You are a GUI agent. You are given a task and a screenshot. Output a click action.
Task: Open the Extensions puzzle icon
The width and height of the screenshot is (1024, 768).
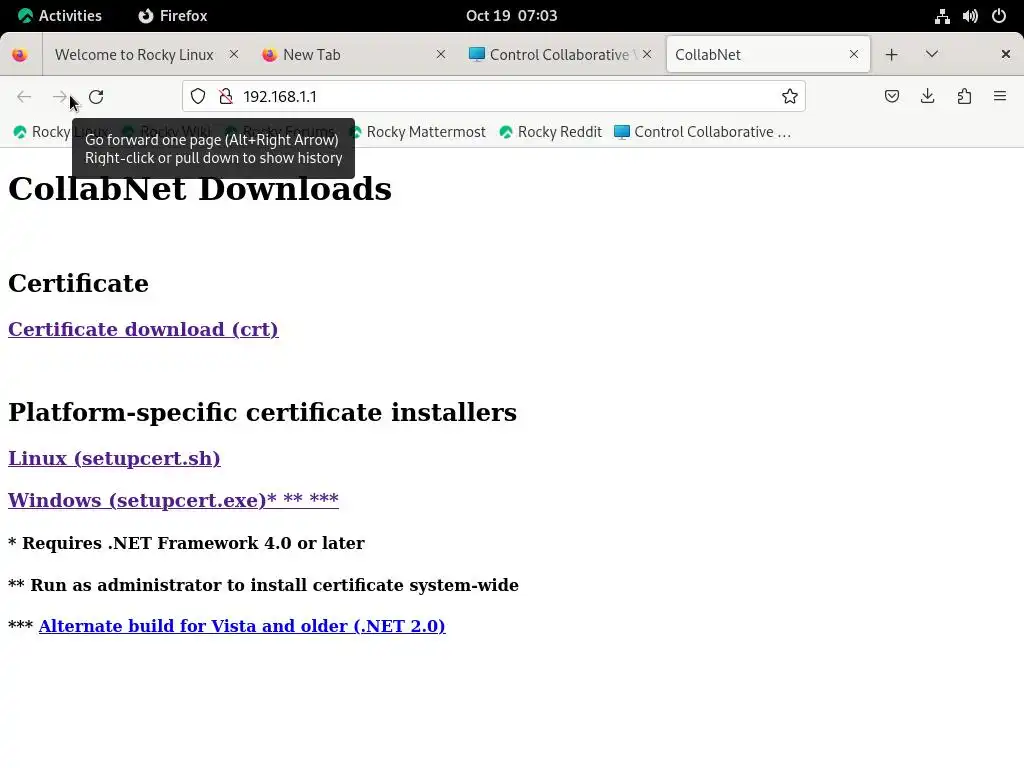pyautogui.click(x=964, y=97)
